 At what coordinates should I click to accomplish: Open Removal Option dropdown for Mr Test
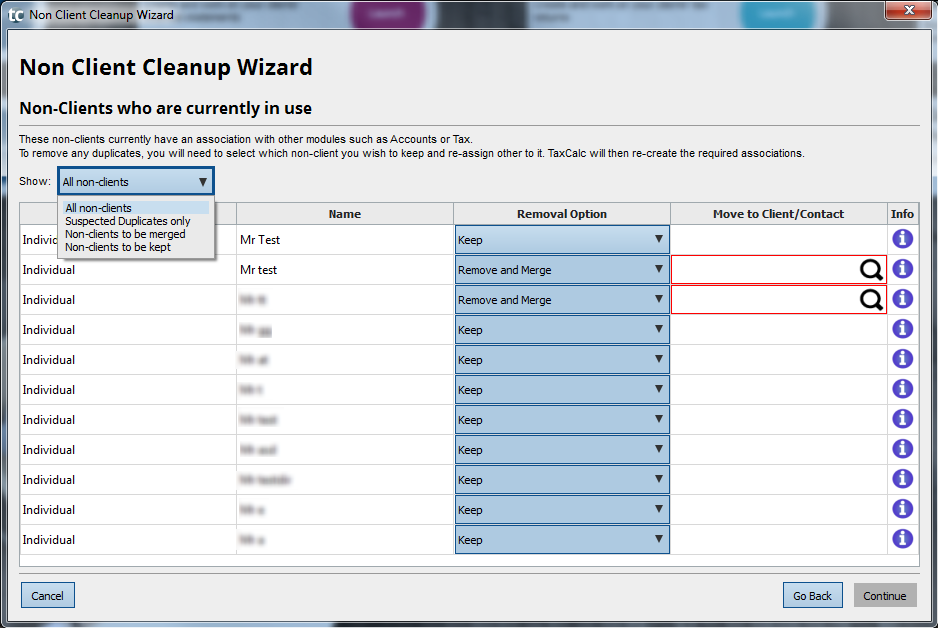[x=561, y=240]
